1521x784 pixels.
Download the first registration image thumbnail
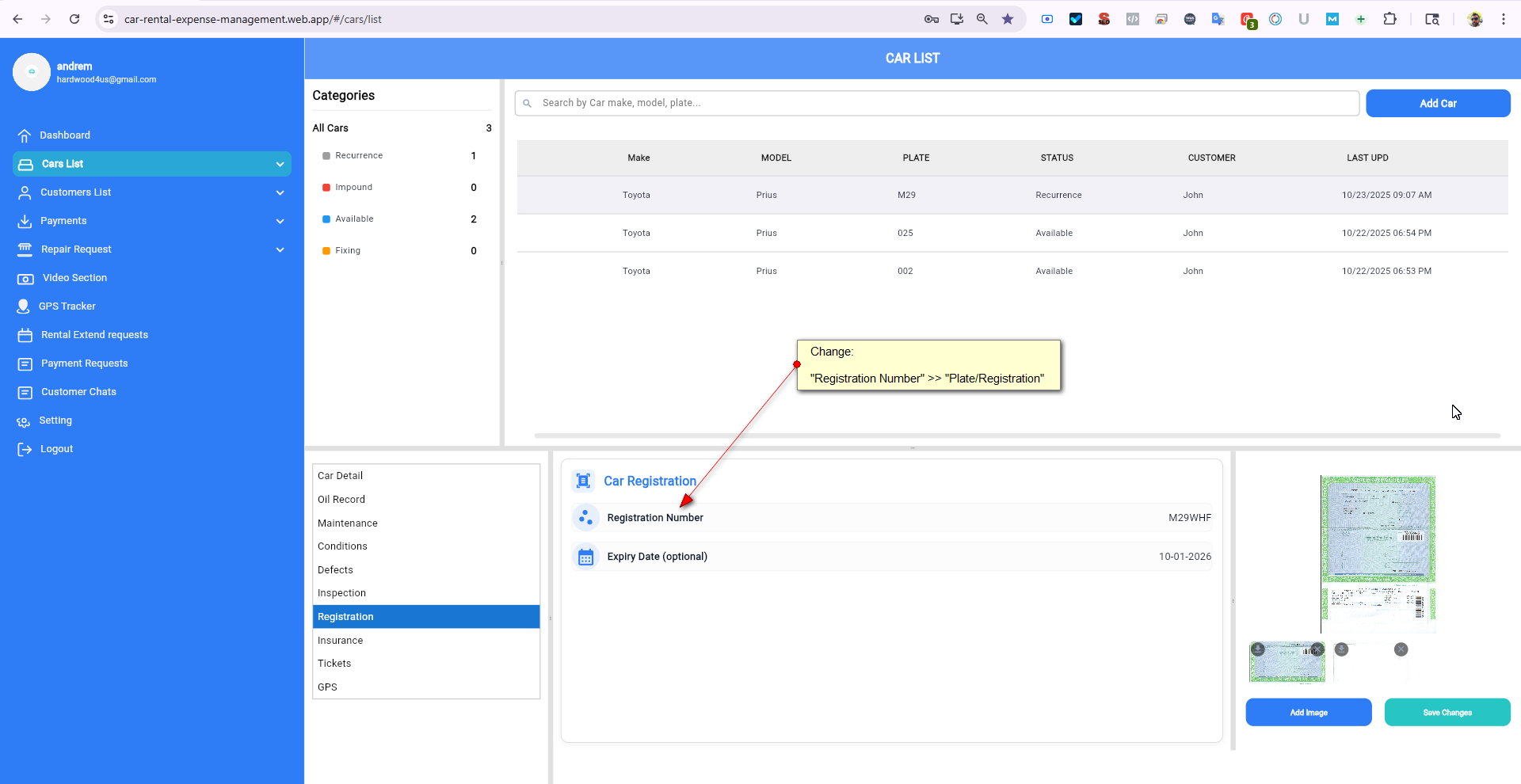tap(1258, 649)
